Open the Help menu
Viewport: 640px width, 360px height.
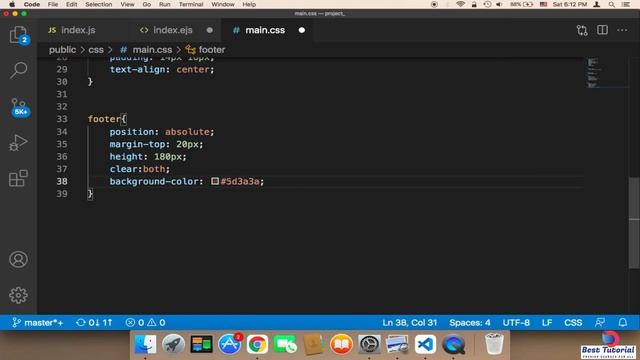click(249, 4)
